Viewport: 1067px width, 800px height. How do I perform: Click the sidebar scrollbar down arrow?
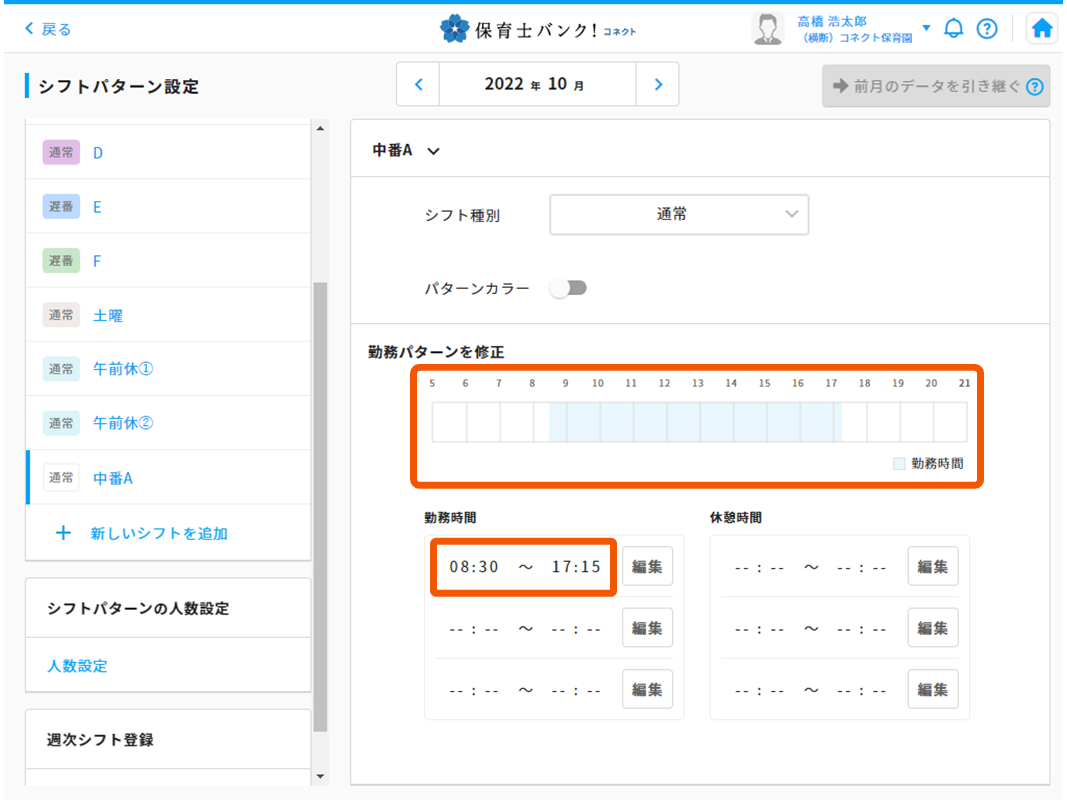tap(320, 776)
